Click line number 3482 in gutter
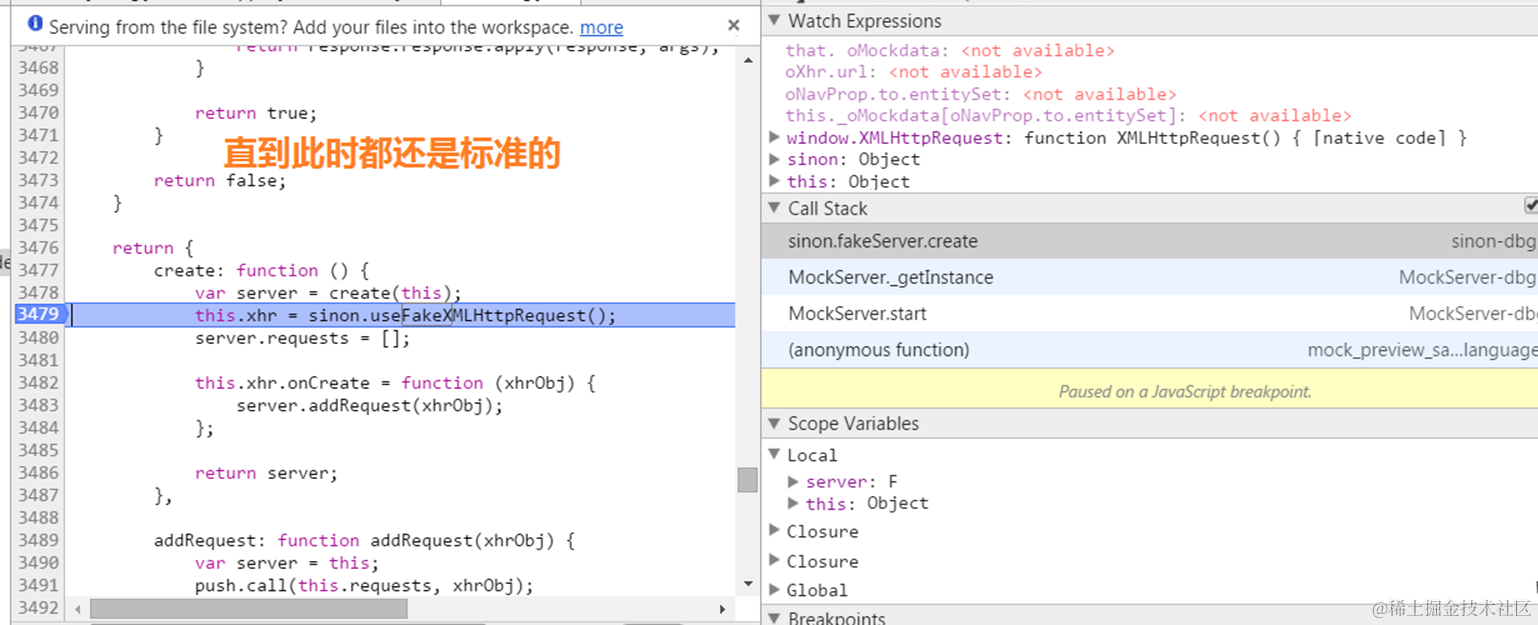 [38, 382]
